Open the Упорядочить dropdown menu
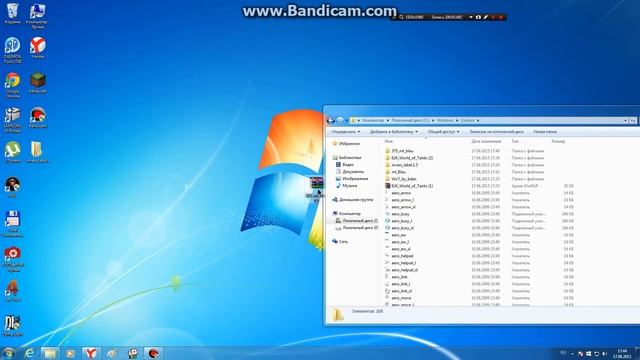 tap(345, 132)
